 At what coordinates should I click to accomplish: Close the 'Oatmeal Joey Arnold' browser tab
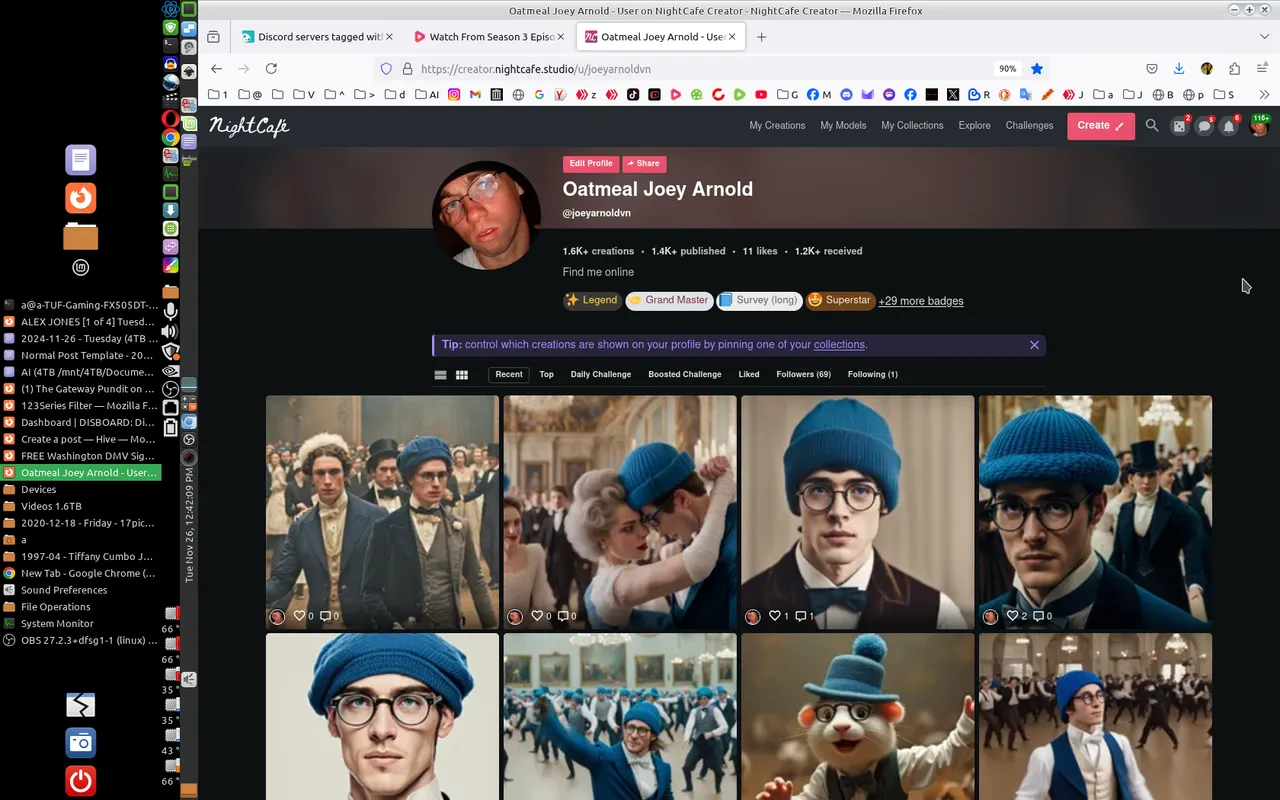(x=732, y=37)
